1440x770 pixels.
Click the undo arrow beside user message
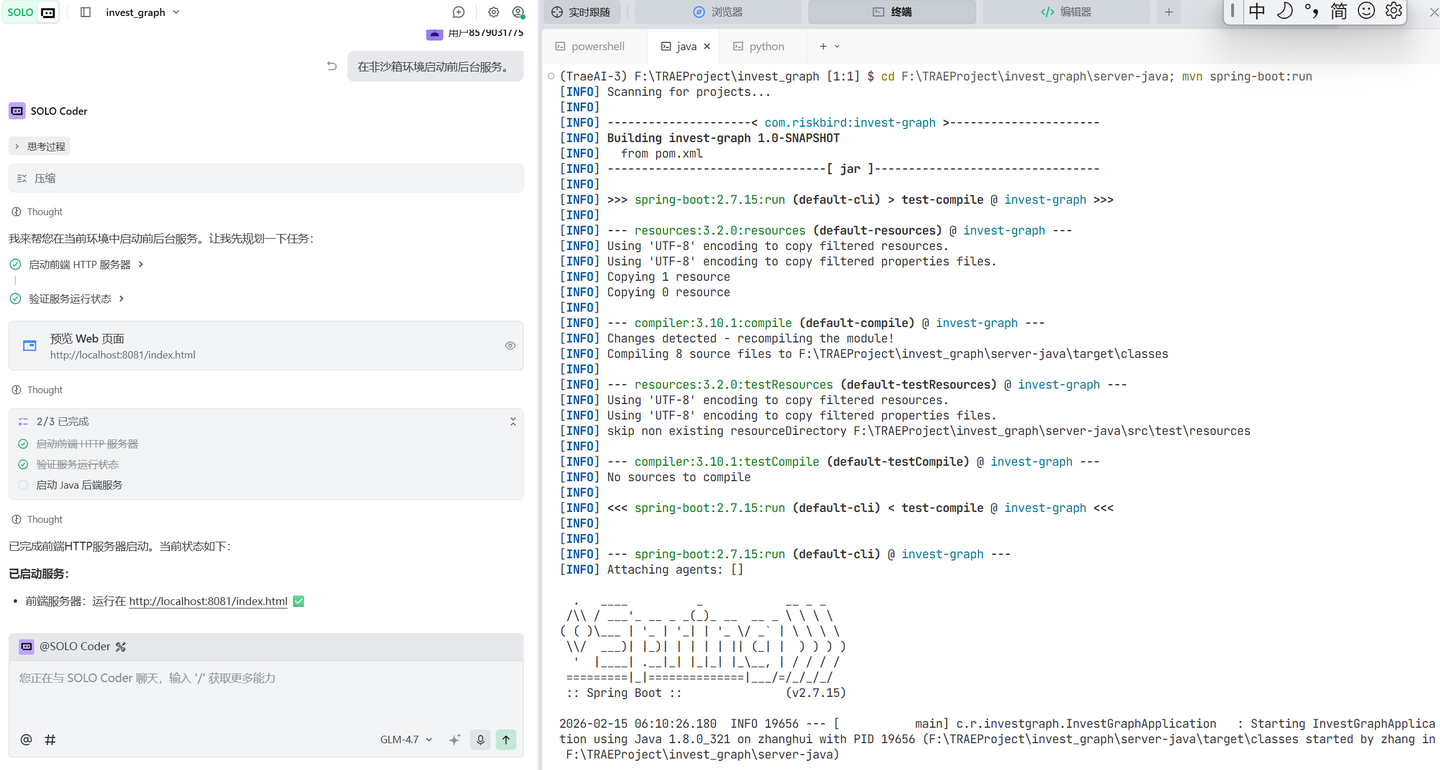pos(332,66)
